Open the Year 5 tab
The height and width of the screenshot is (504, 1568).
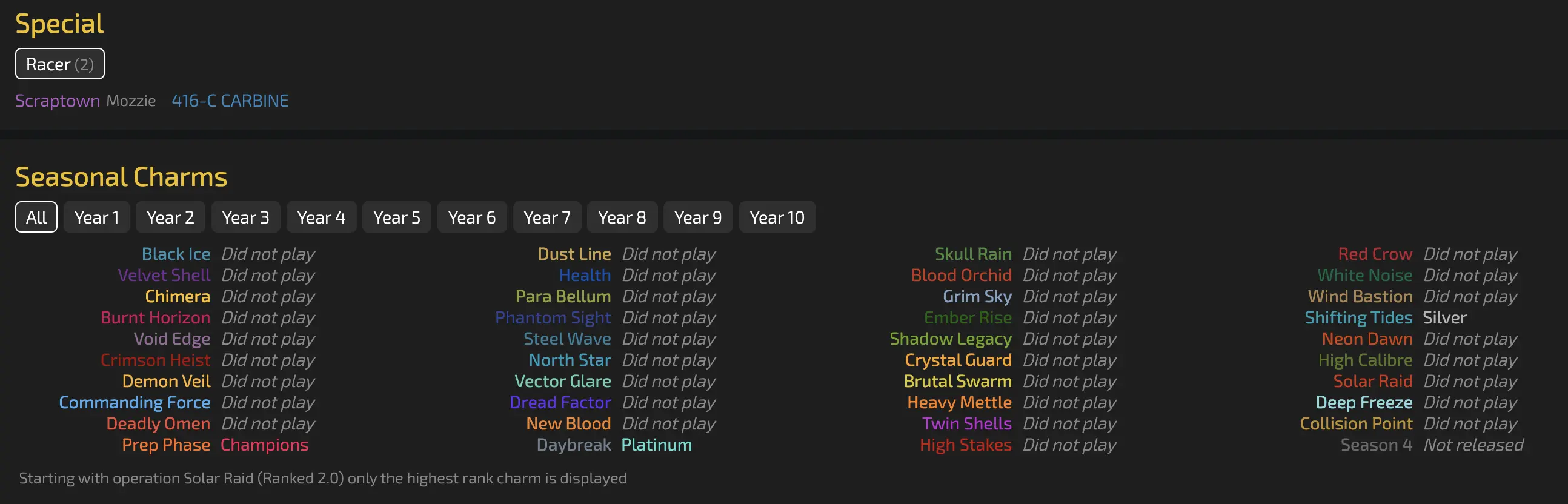(x=396, y=217)
